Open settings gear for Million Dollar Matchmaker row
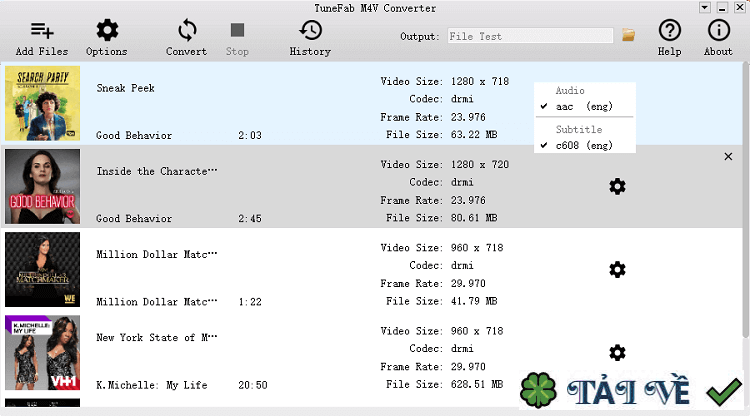Screen dimensions: 750x416 tap(617, 270)
